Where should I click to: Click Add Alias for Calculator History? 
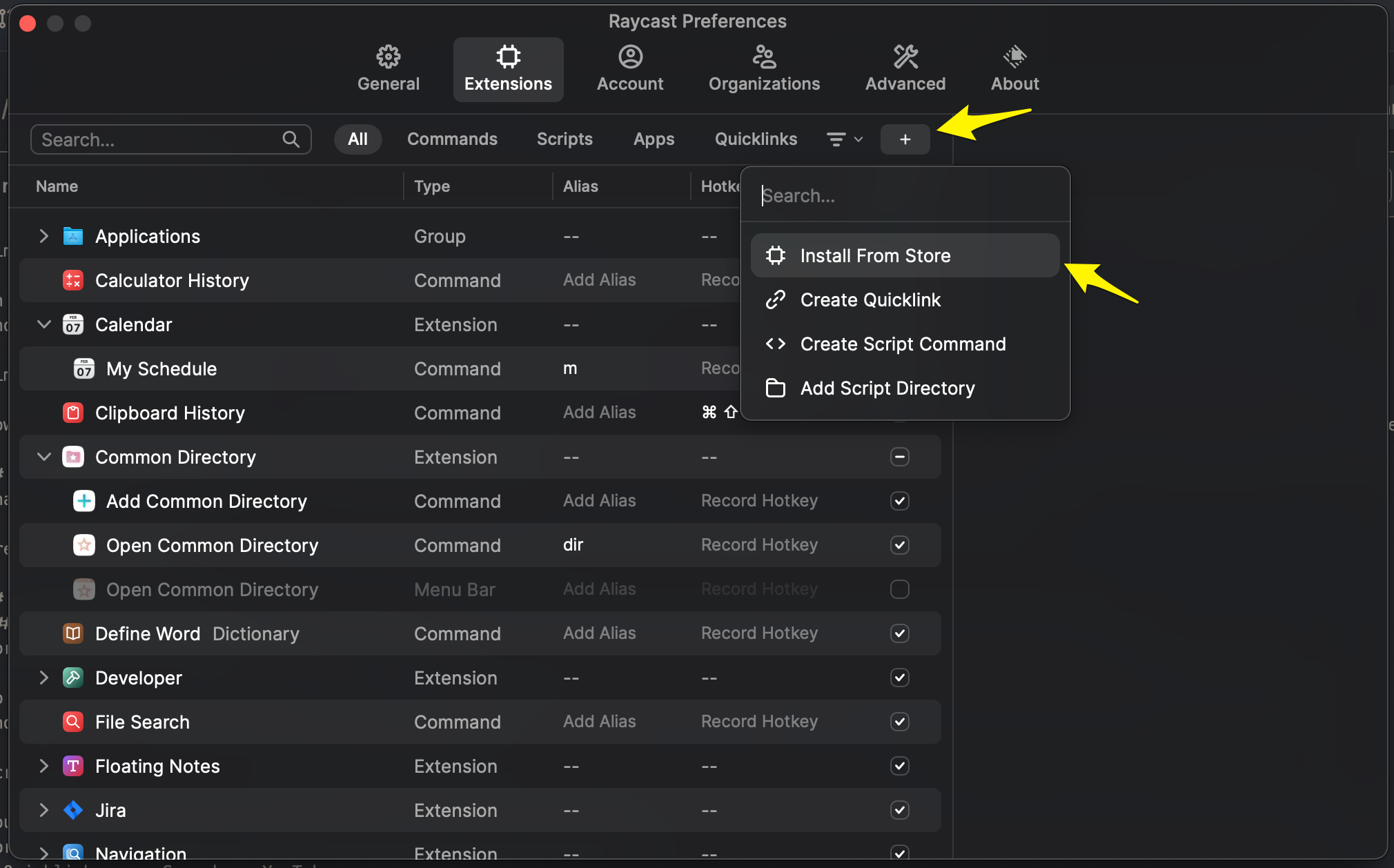point(599,280)
